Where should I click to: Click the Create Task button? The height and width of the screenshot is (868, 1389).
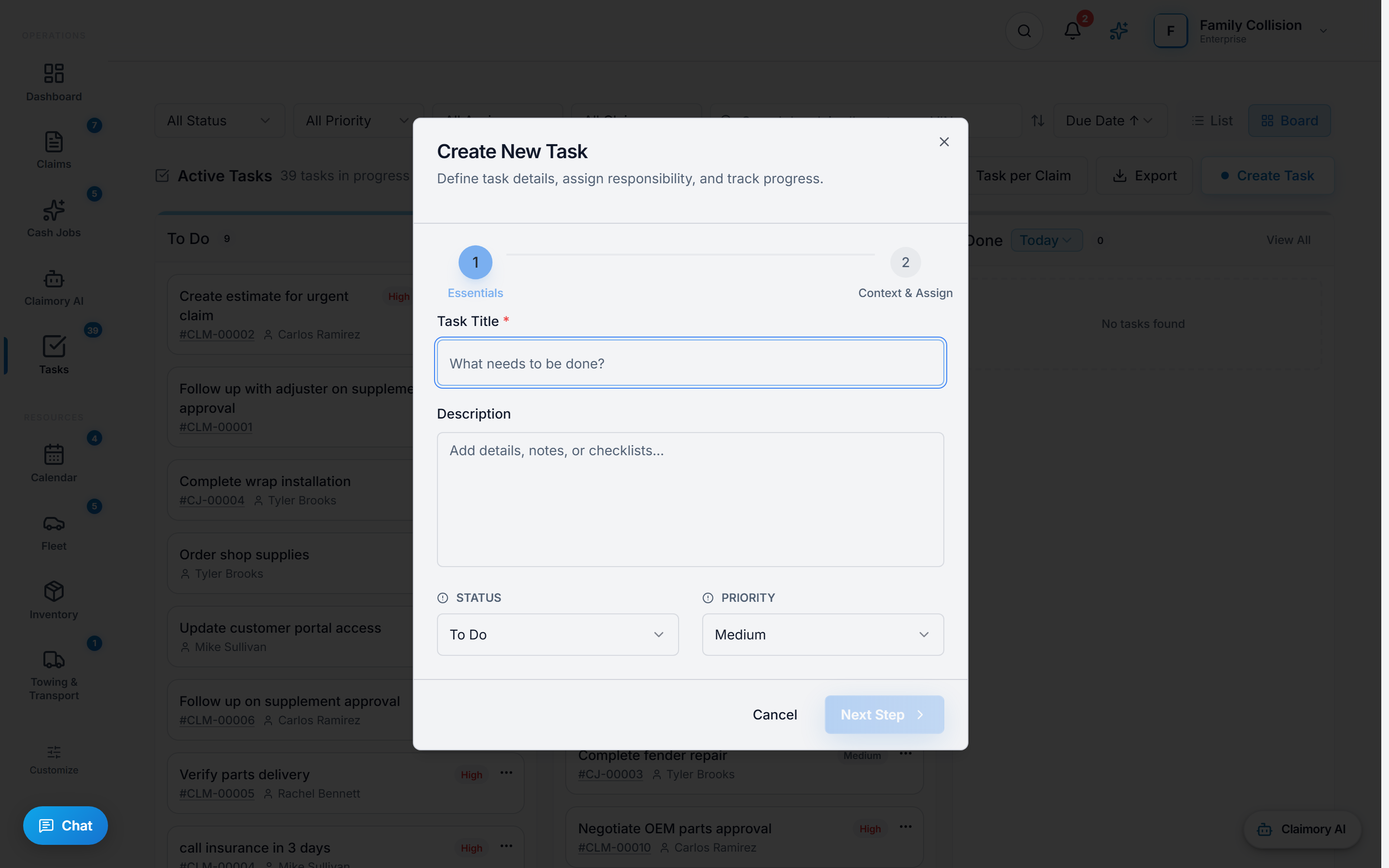coord(1267,176)
